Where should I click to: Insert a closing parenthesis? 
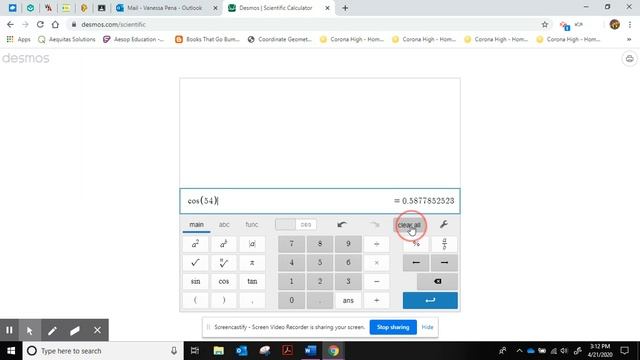click(x=224, y=300)
